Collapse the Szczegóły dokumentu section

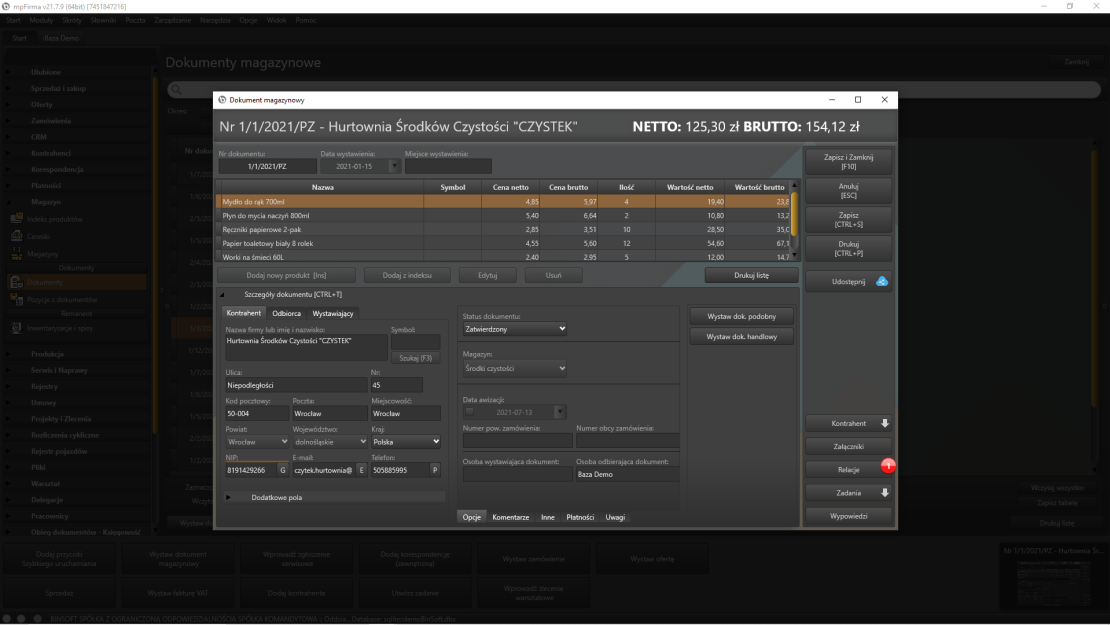click(x=223, y=295)
